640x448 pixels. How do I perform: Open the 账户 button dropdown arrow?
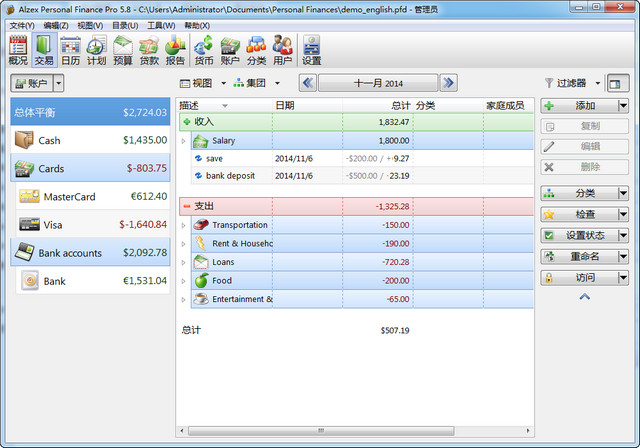(x=59, y=83)
